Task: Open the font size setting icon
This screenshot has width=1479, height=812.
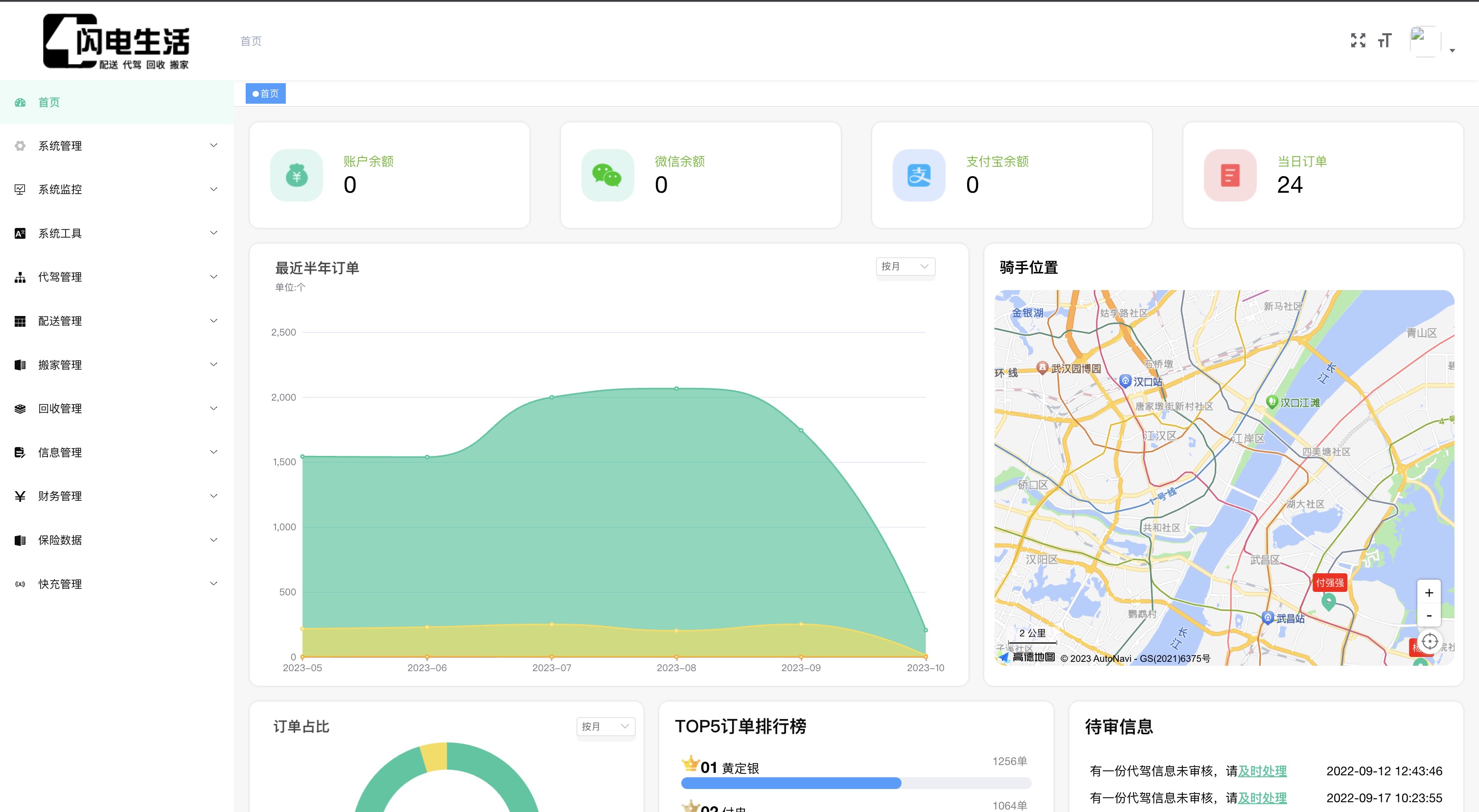Action: [x=1385, y=40]
